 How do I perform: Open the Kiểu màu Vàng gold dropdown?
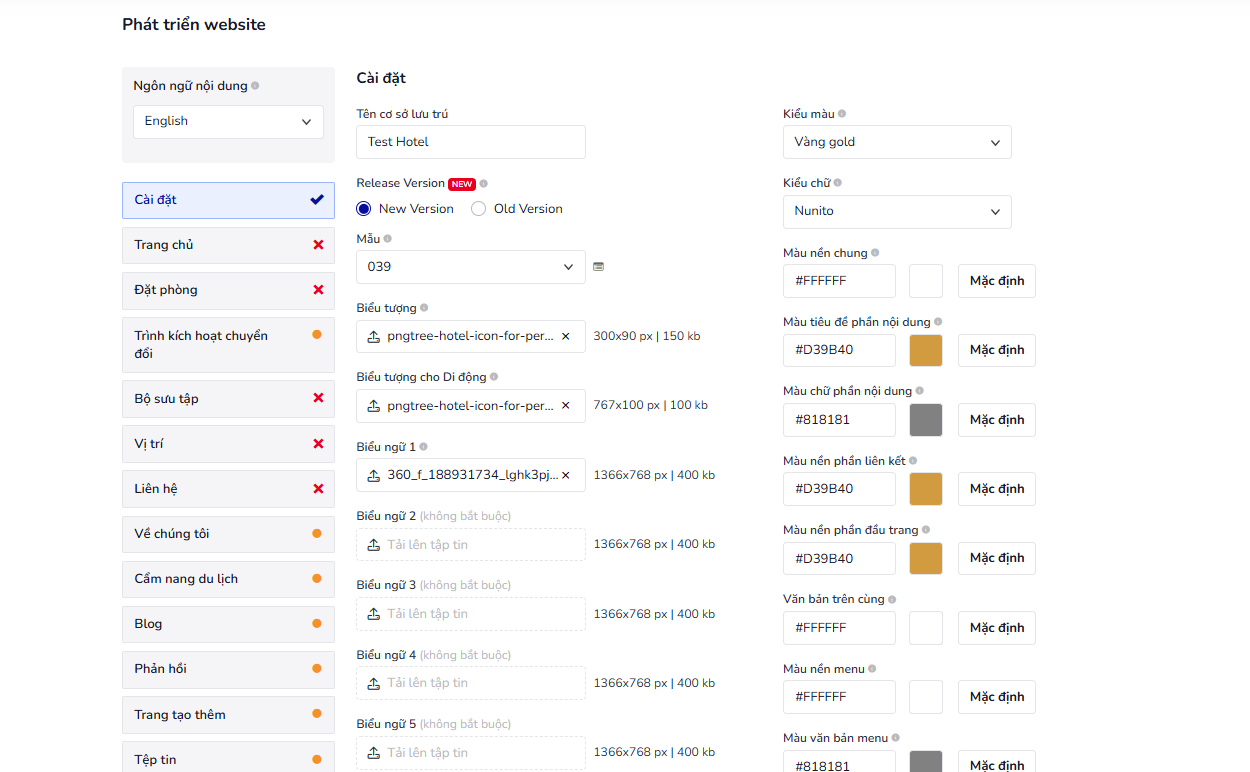(x=897, y=142)
